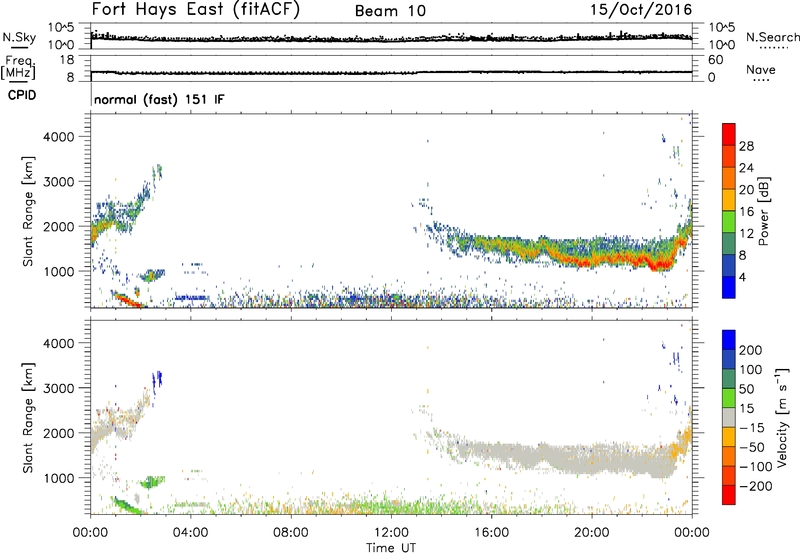Click the 'N.Search' legend label
Image resolution: width=800 pixels, height=554 pixels.
(x=772, y=37)
